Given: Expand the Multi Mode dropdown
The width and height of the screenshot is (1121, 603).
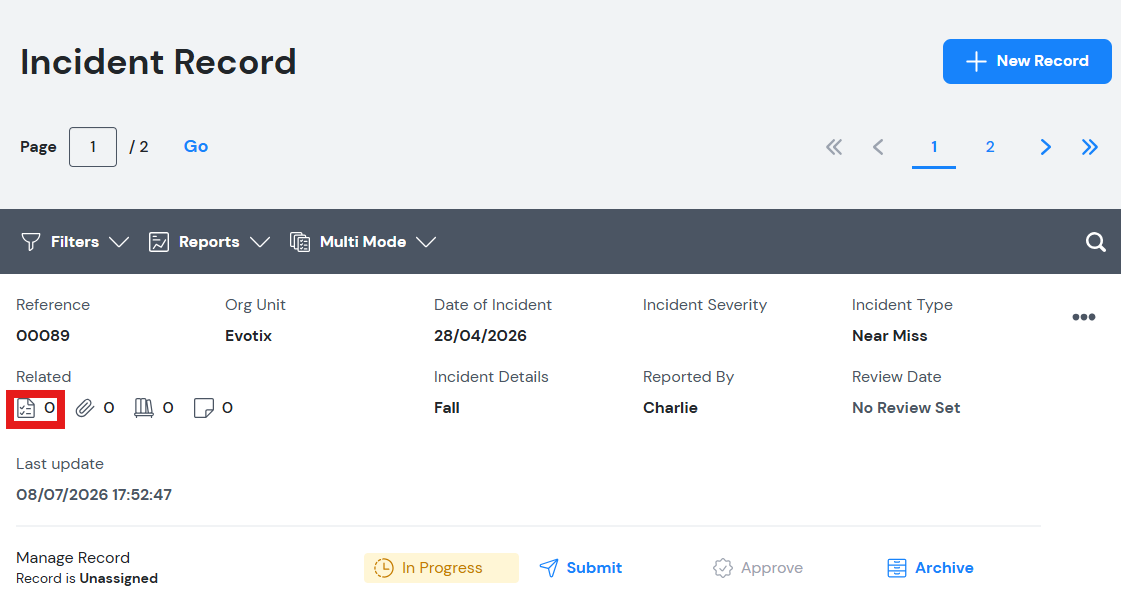Looking at the screenshot, I should tap(362, 242).
